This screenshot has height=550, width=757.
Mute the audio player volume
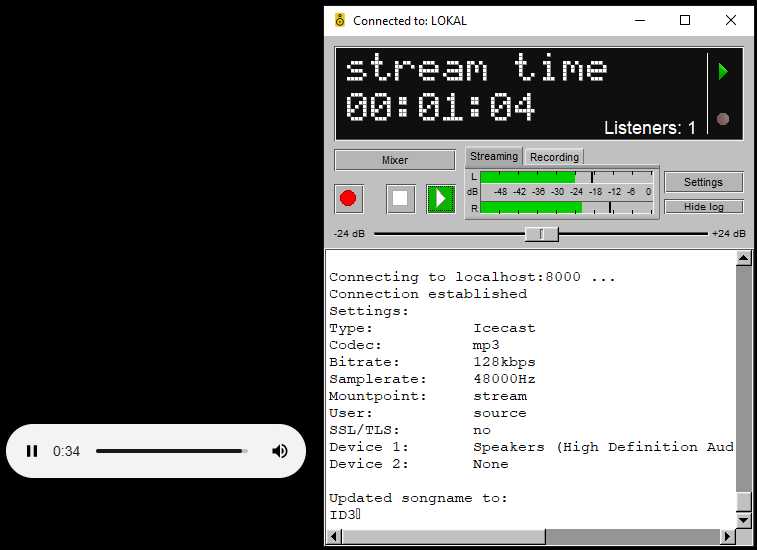tap(280, 451)
